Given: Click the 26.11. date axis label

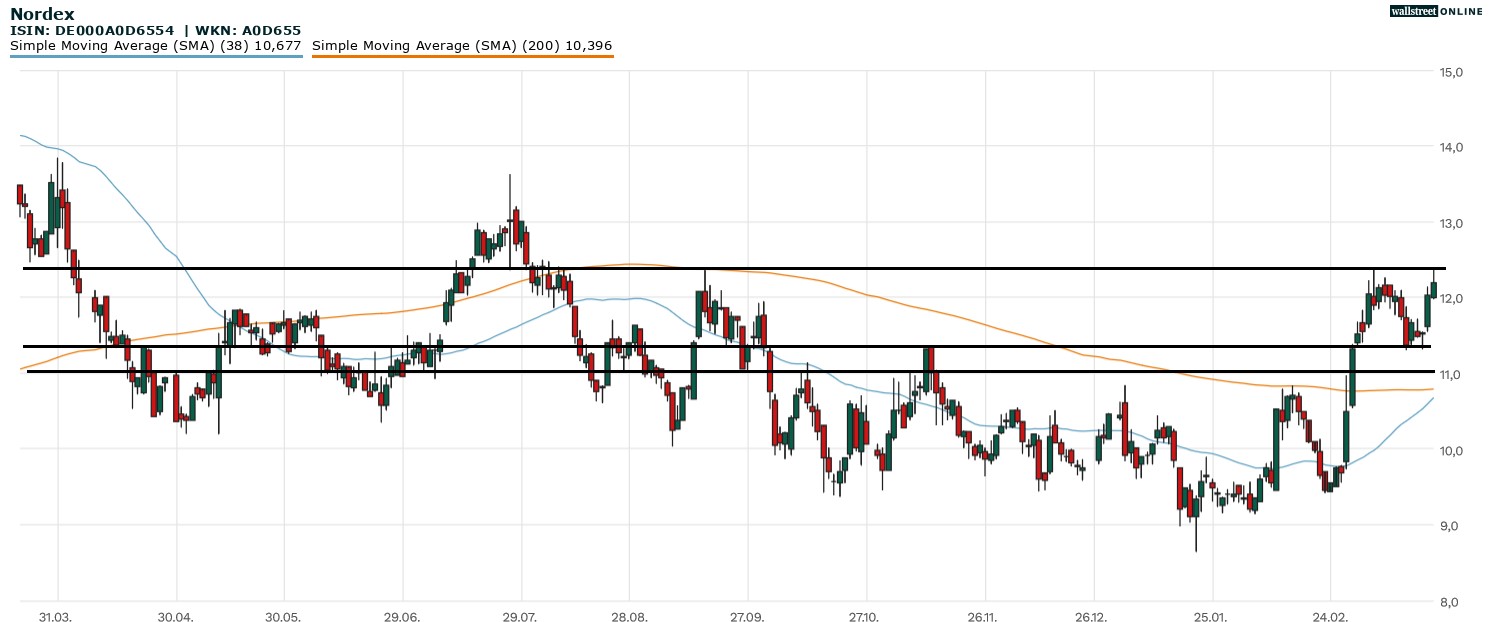Looking at the screenshot, I should [x=983, y=616].
